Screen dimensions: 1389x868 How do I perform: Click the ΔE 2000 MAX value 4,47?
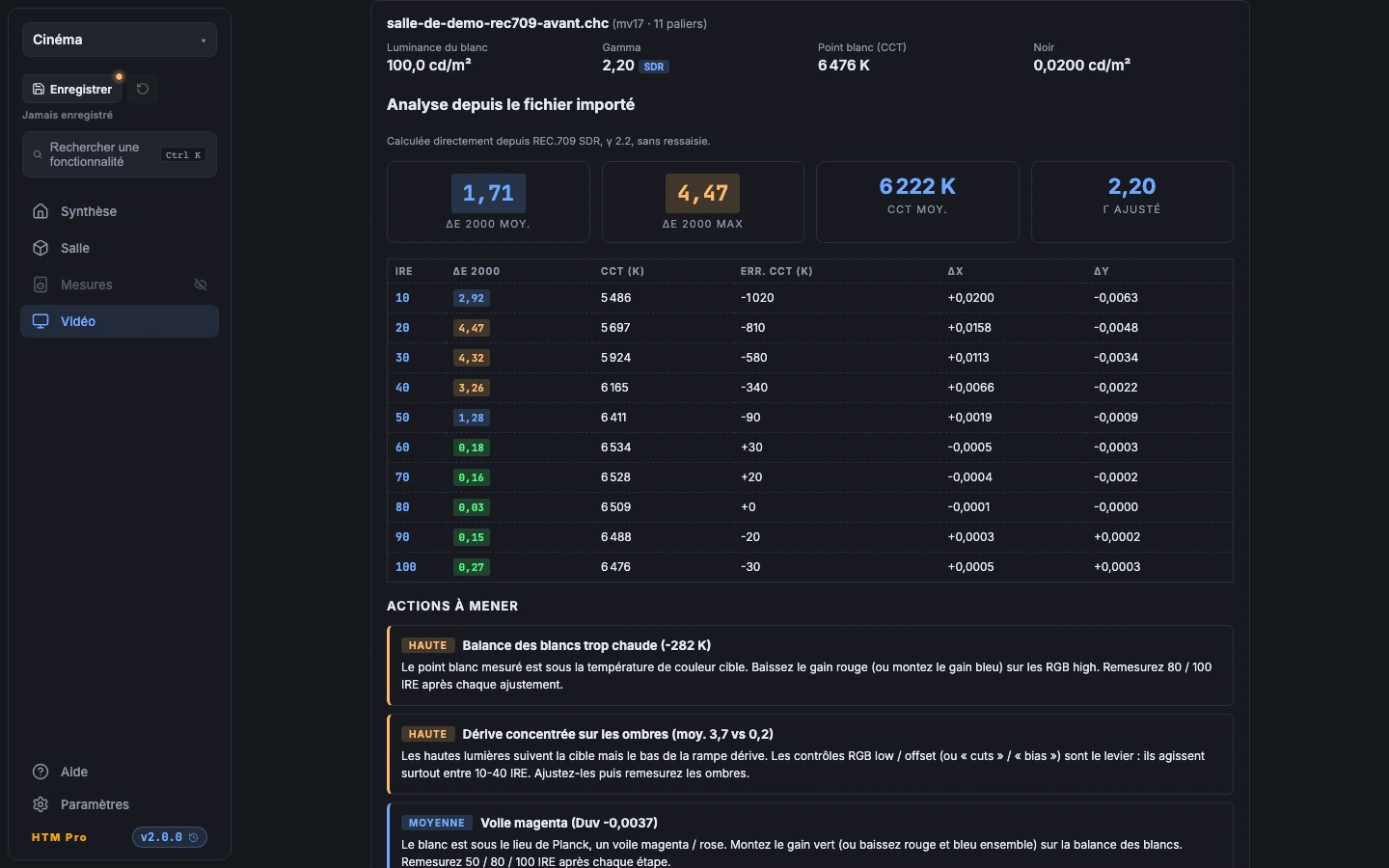[702, 193]
